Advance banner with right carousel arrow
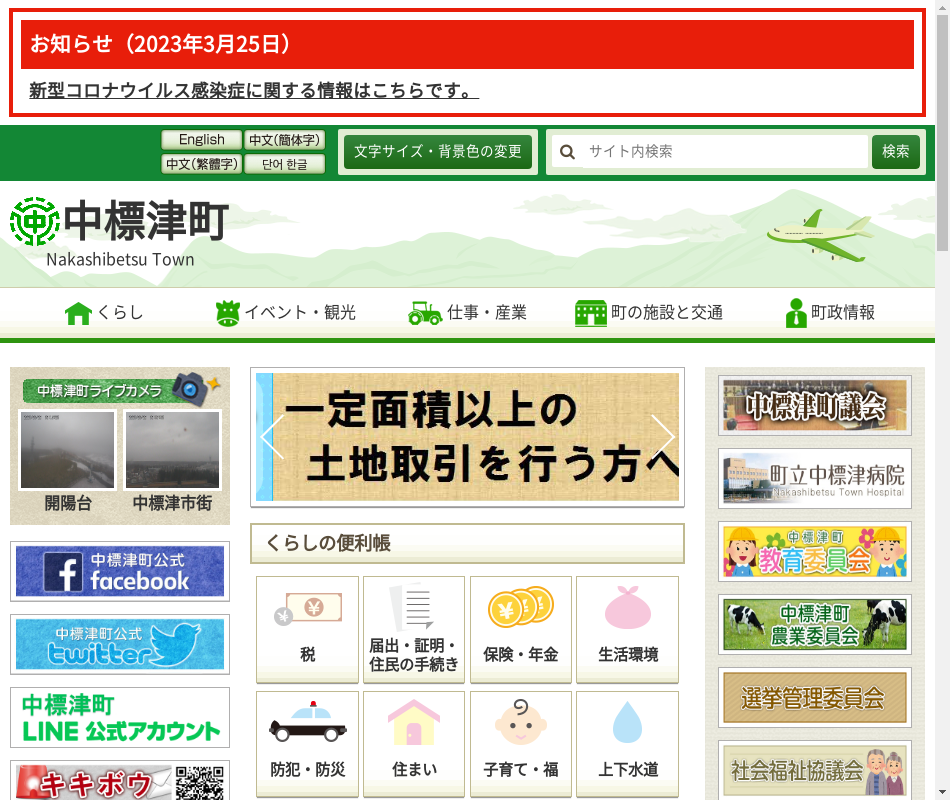Image resolution: width=950 pixels, height=800 pixels. (x=663, y=437)
